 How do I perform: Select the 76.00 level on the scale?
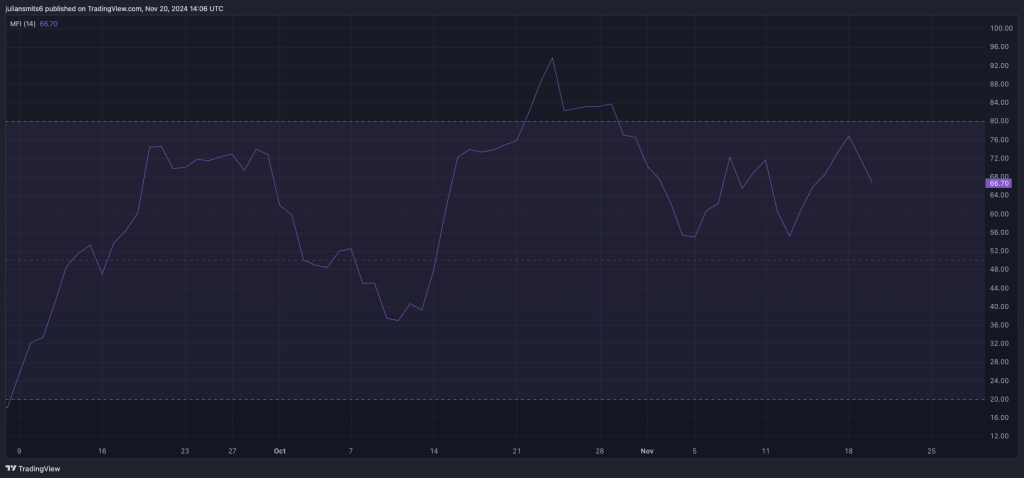point(1001,140)
